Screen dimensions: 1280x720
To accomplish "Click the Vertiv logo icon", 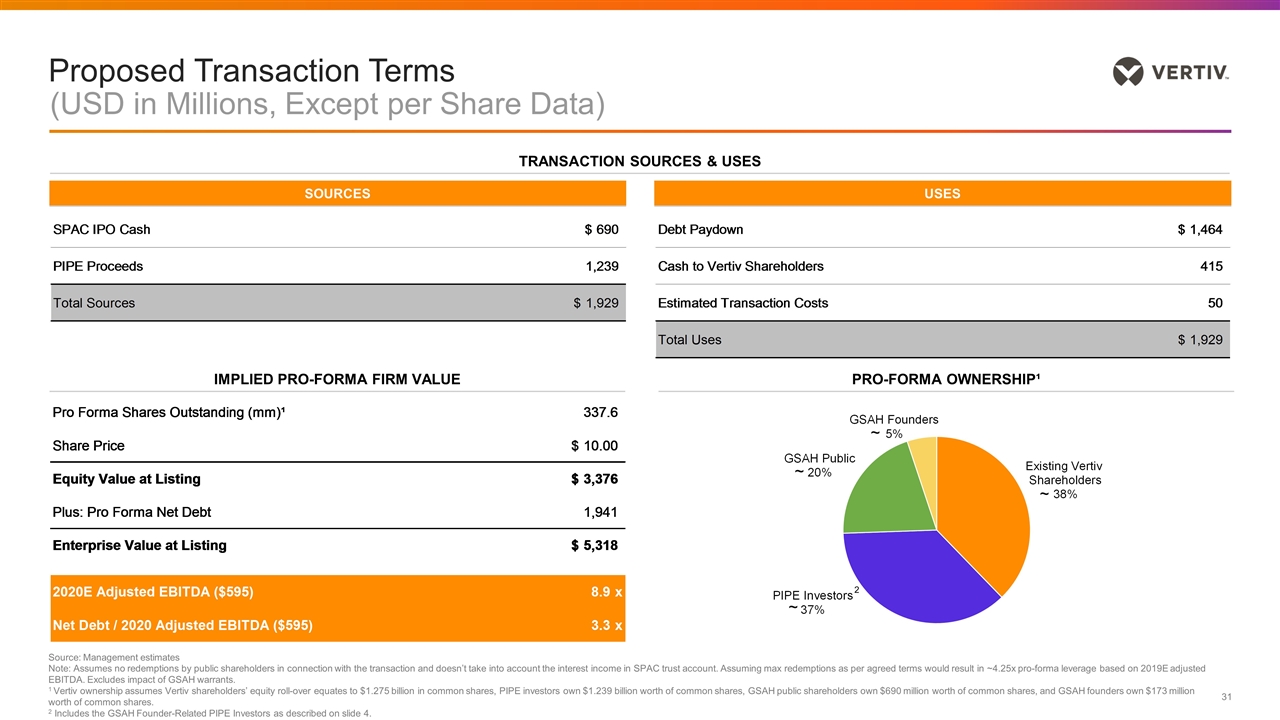I will tap(1129, 72).
